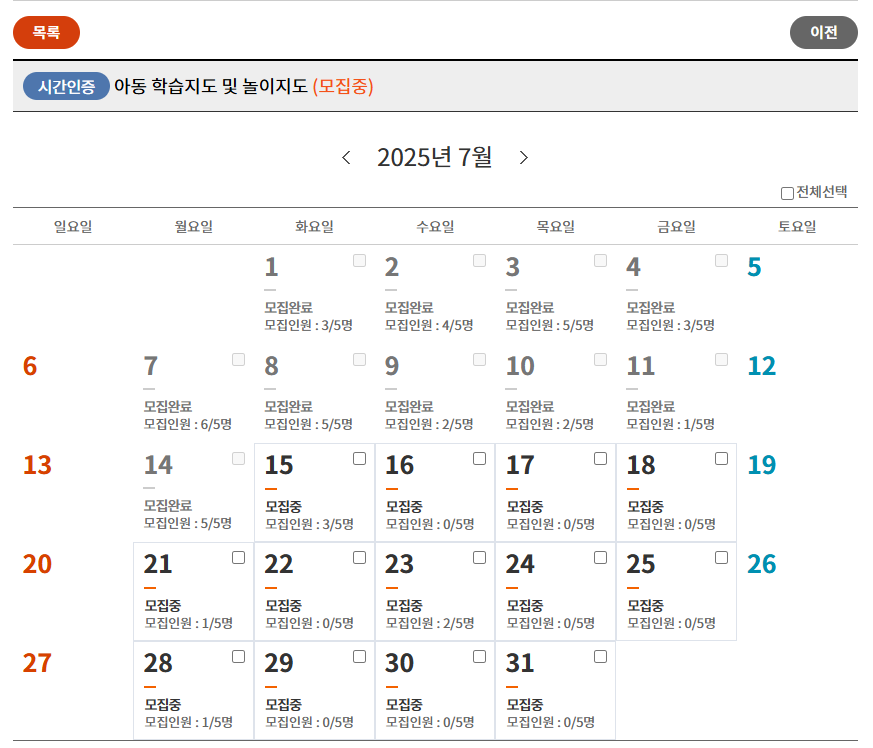Click the 목록 button

(46, 32)
